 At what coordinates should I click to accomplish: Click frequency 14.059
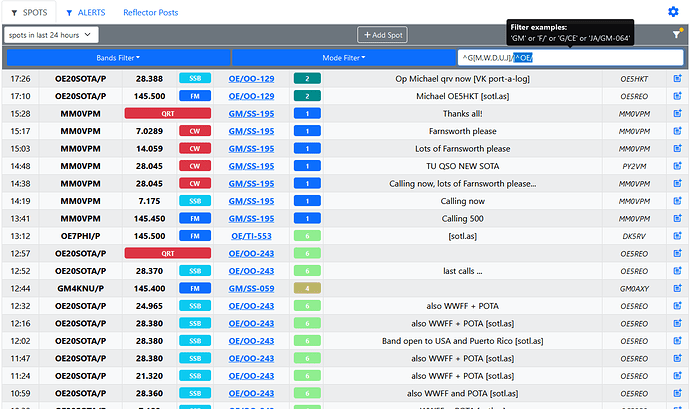pyautogui.click(x=149, y=148)
